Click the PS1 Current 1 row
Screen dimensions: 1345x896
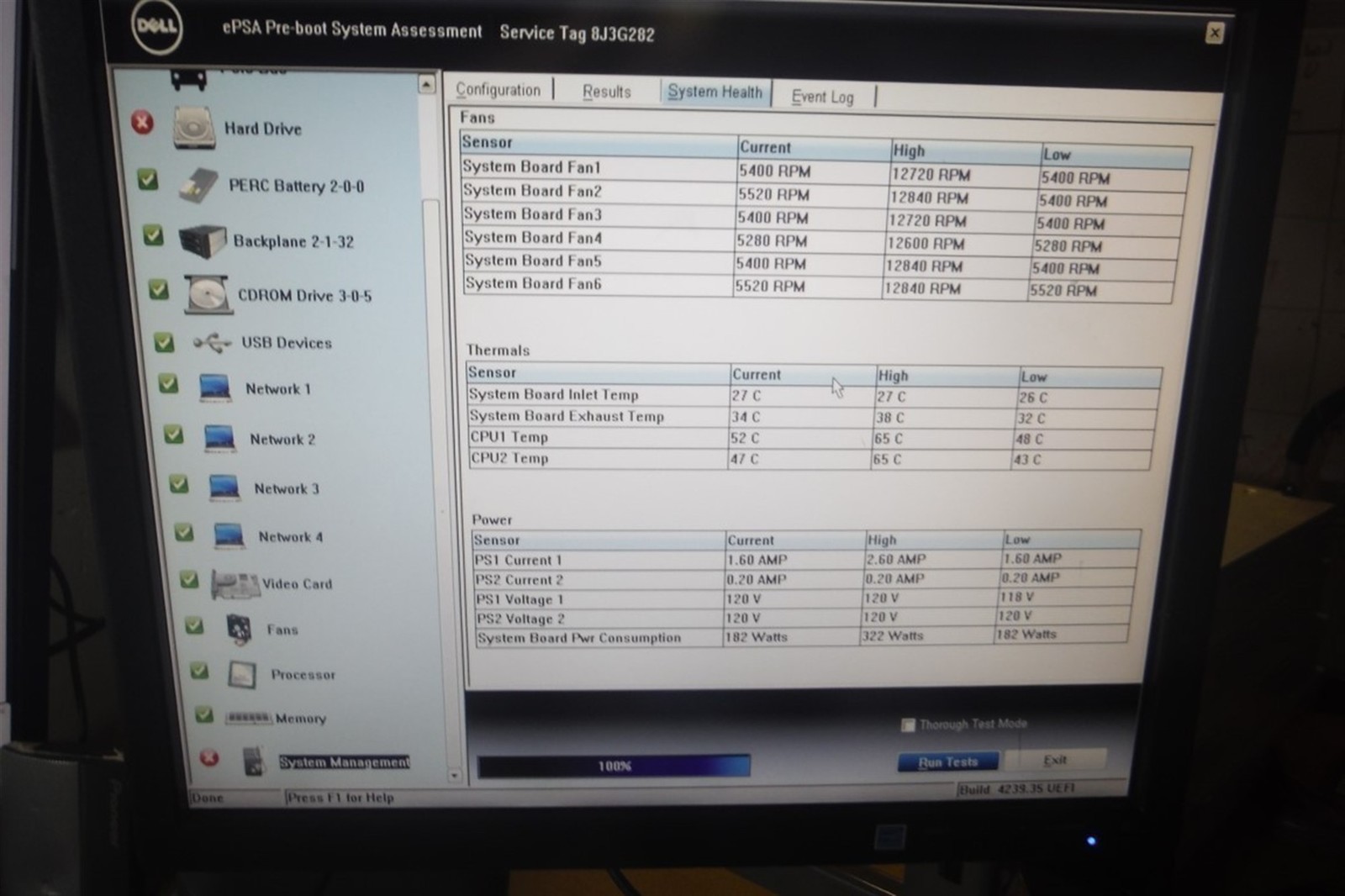point(805,559)
